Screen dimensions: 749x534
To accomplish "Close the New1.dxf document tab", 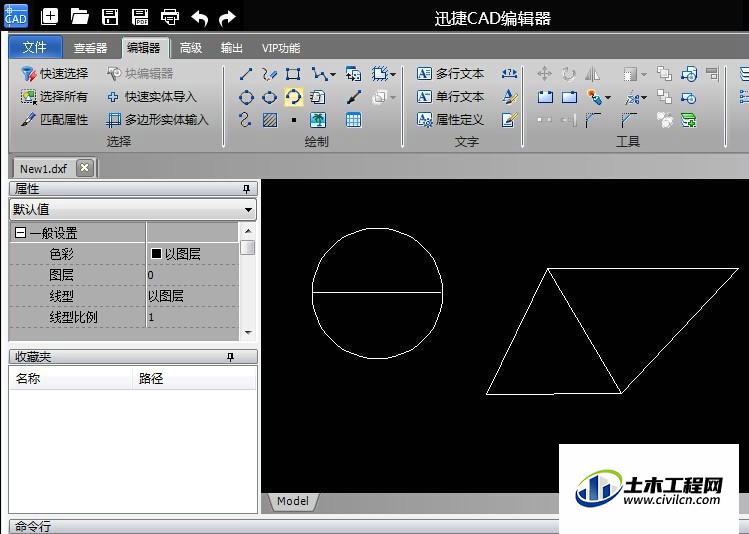I will tap(85, 168).
